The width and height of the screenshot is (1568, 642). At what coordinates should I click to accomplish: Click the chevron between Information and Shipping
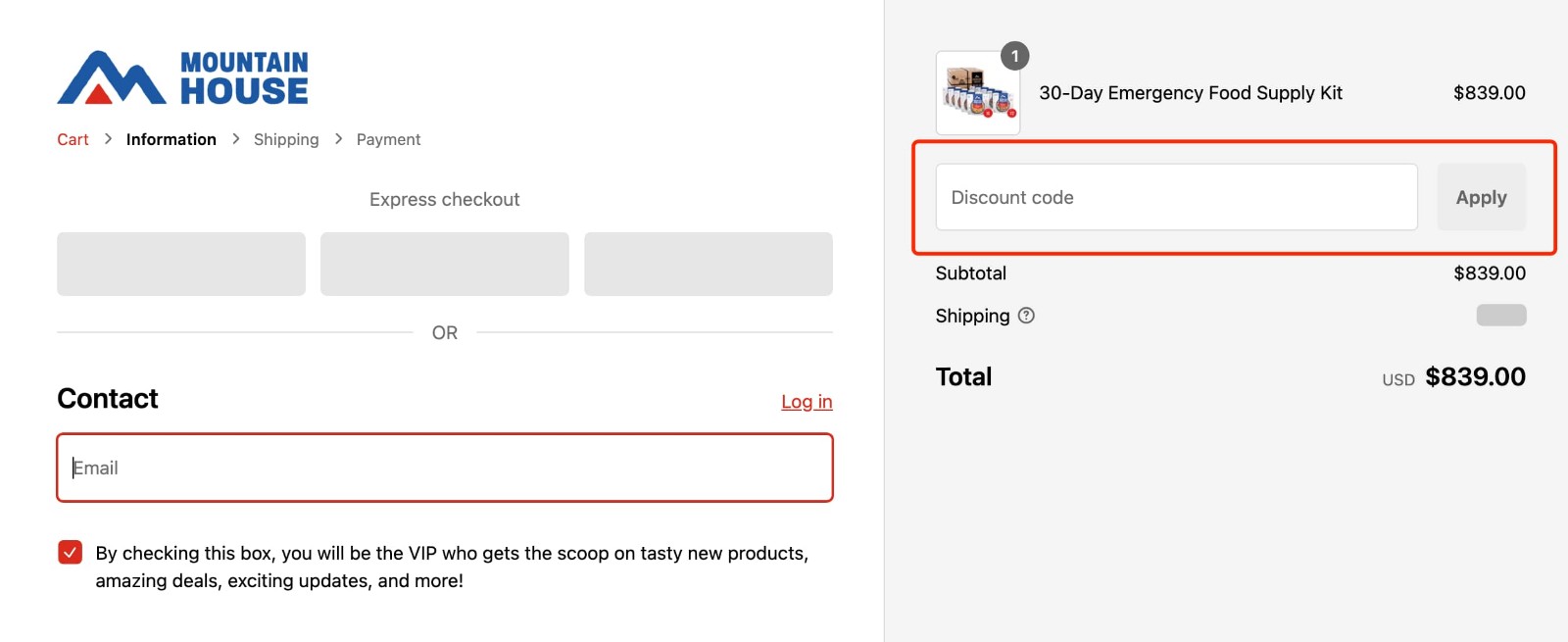pyautogui.click(x=235, y=139)
